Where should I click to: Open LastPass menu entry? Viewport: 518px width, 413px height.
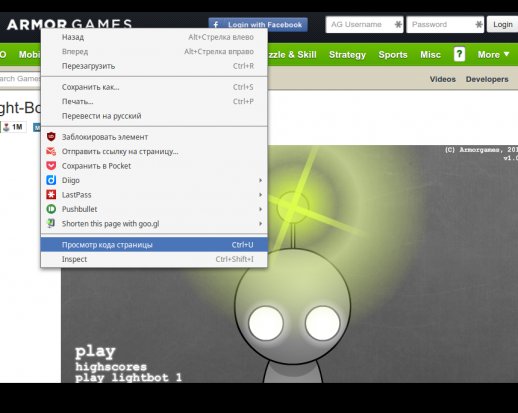pos(154,195)
